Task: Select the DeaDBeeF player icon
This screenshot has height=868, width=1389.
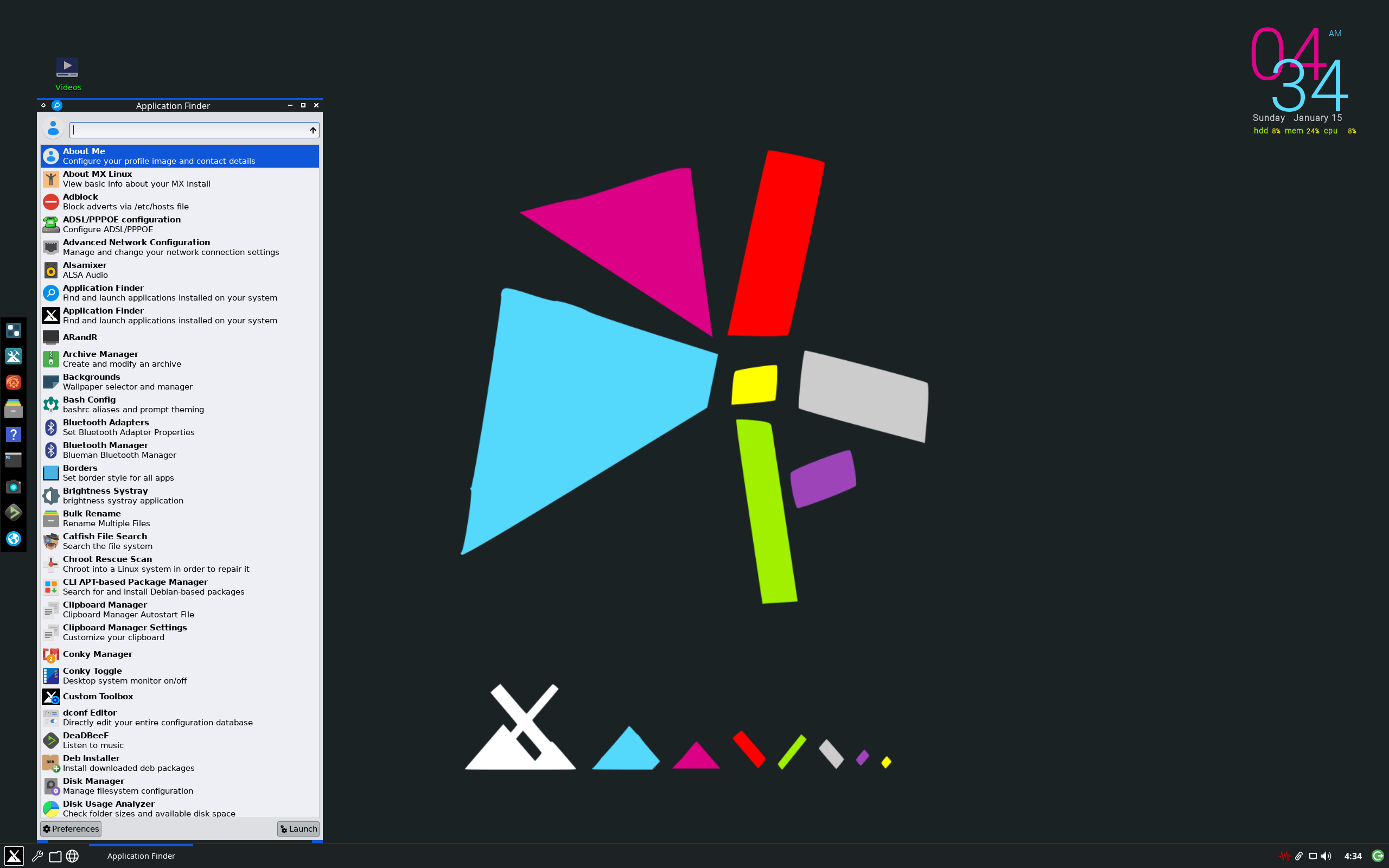Action: [50, 740]
